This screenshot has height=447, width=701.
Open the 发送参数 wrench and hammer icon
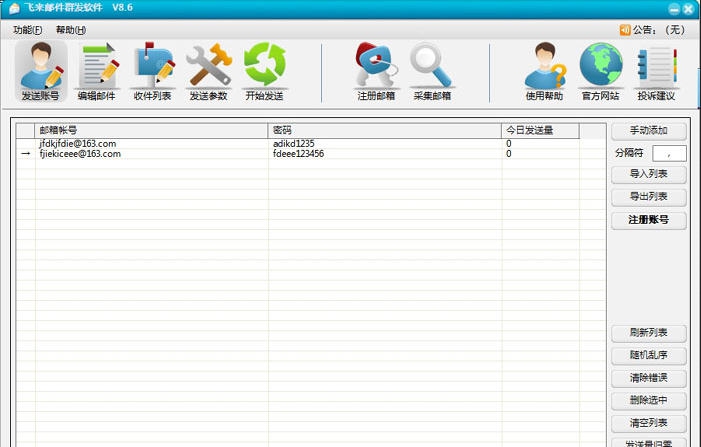(208, 72)
